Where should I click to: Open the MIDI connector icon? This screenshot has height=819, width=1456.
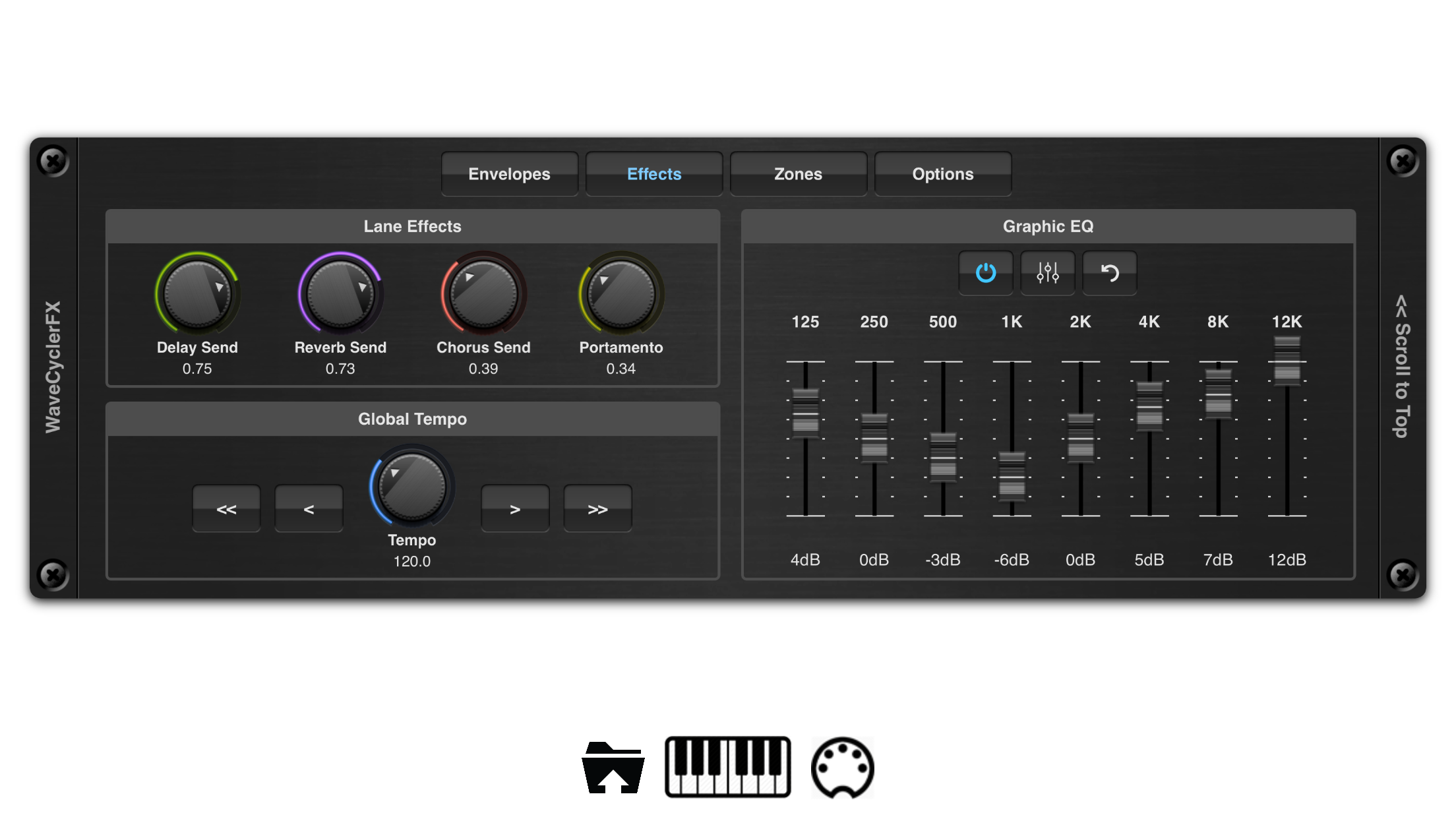(842, 768)
